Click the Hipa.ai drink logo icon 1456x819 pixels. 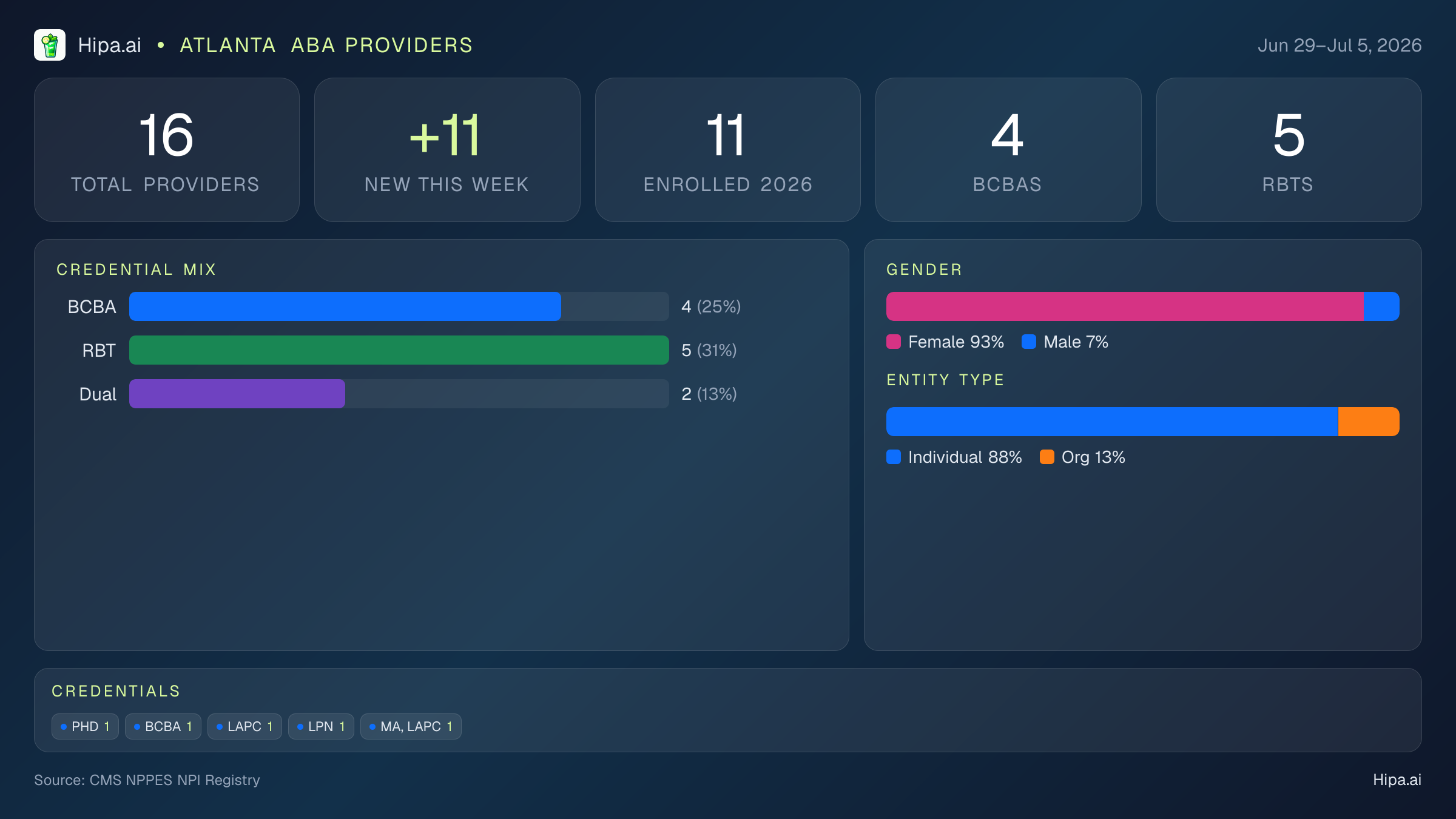point(50,45)
